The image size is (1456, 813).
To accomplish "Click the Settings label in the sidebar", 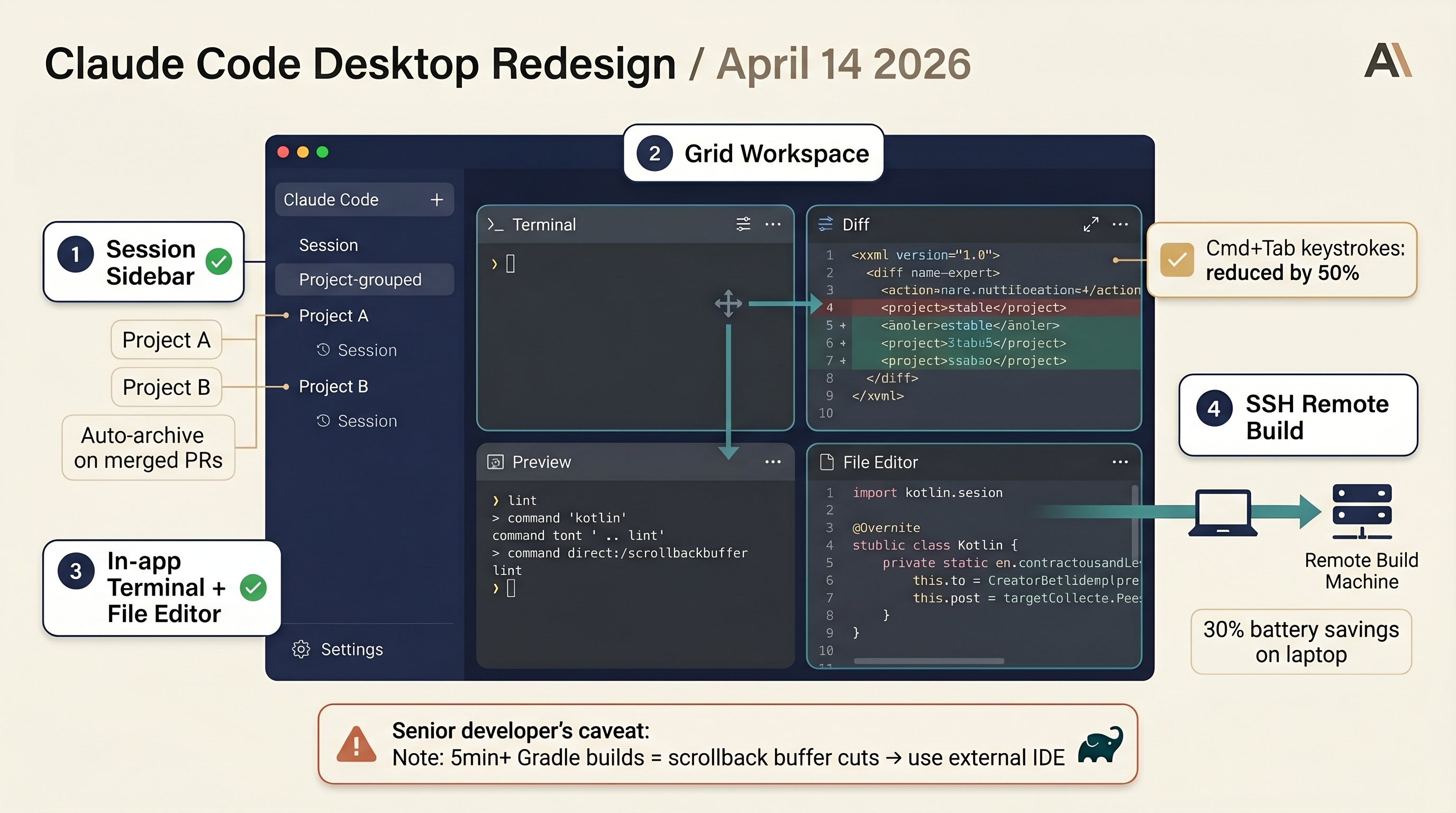I will pos(352,649).
